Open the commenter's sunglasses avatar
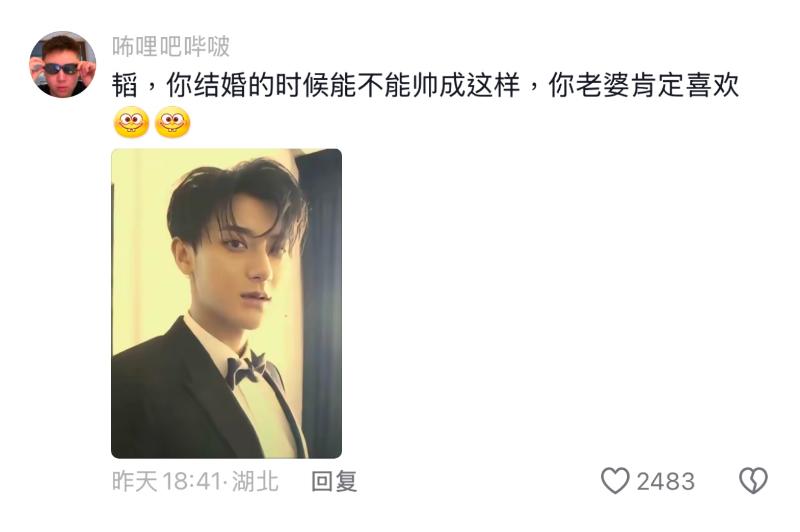 pyautogui.click(x=63, y=64)
